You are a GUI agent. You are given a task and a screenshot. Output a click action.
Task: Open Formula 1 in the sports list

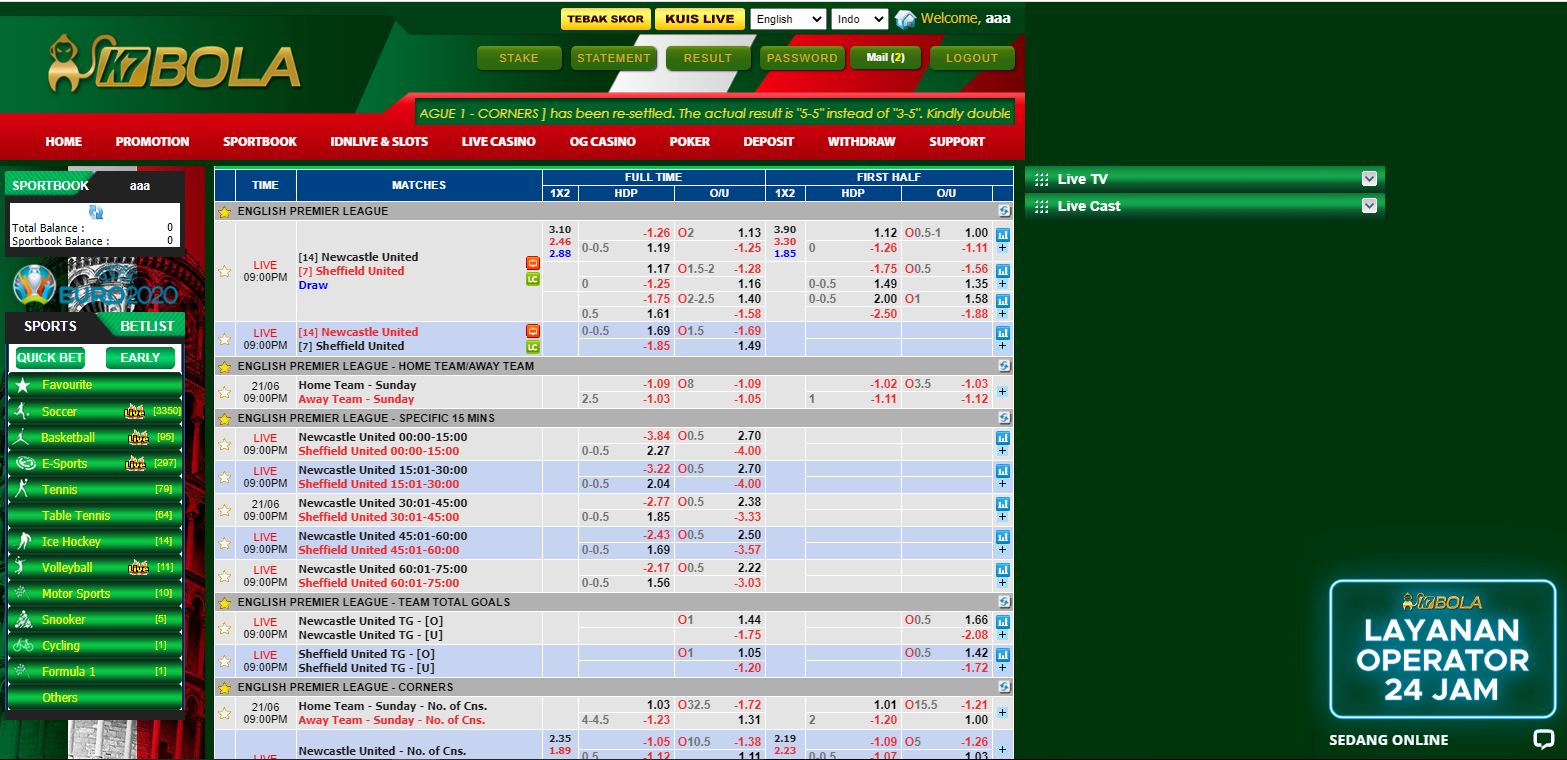(95, 671)
